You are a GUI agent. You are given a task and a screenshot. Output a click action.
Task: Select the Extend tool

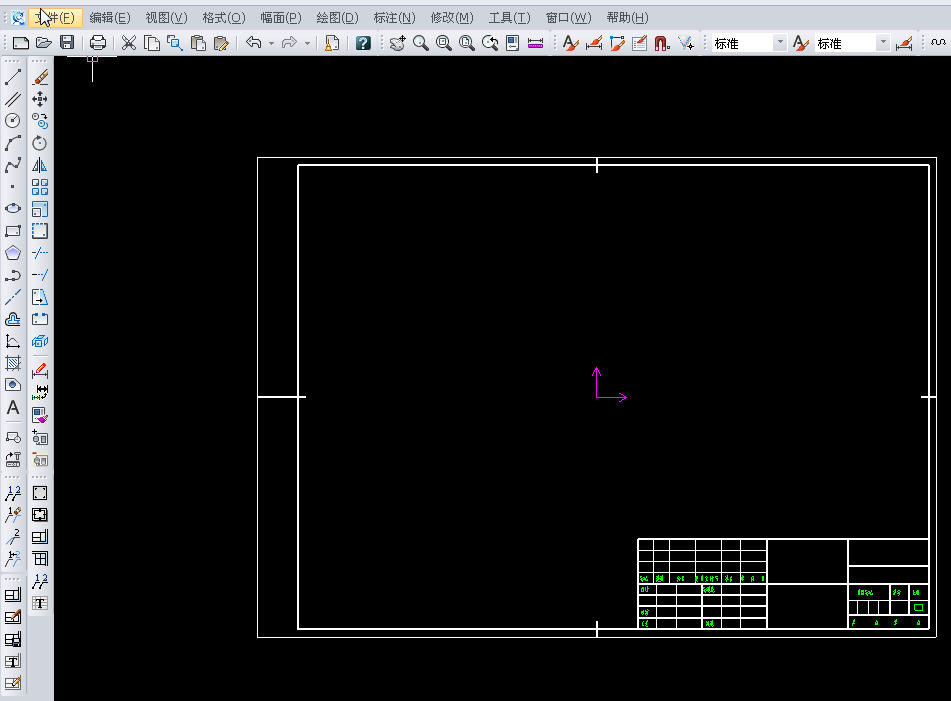[x=40, y=275]
